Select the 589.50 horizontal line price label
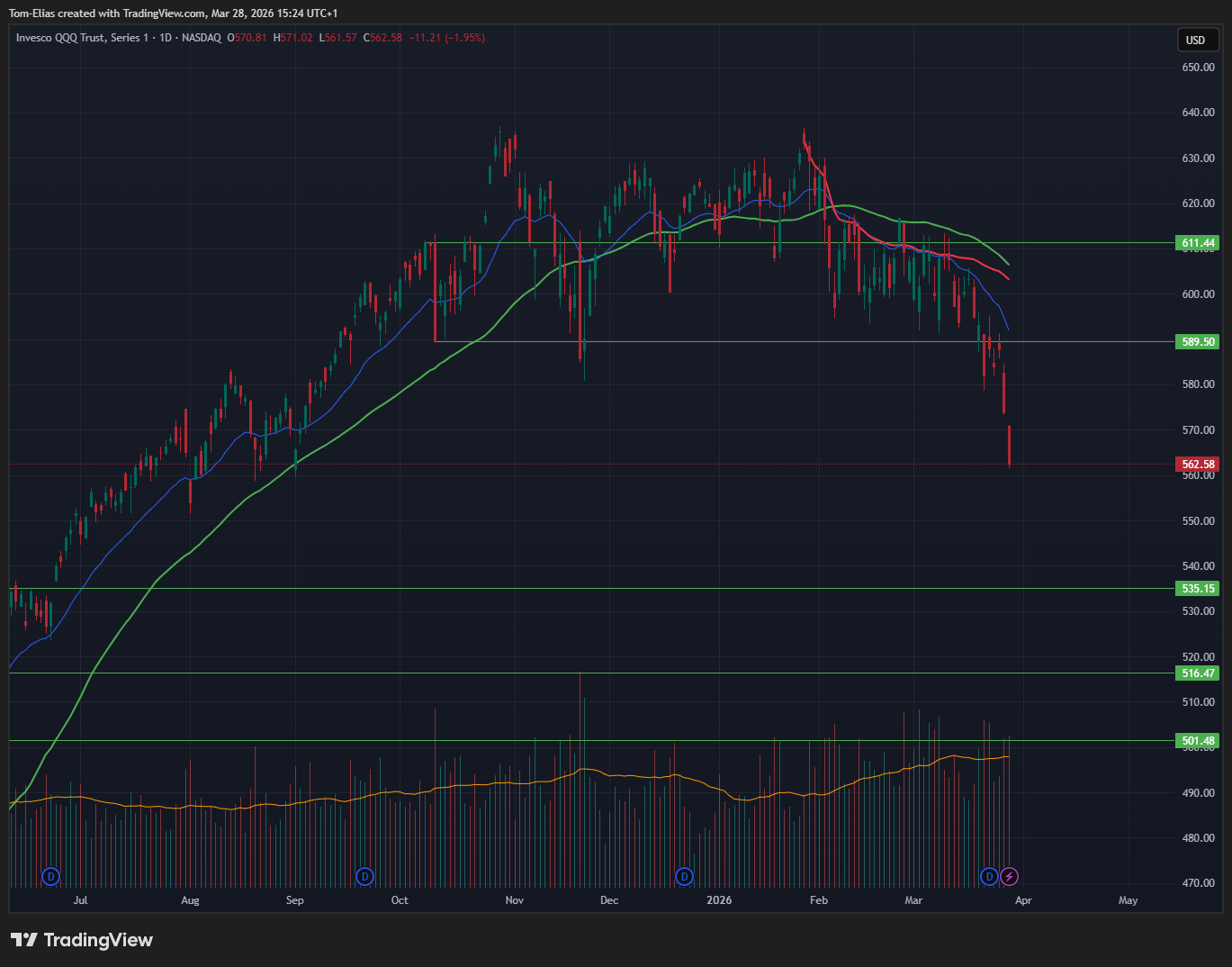The image size is (1232, 967). [x=1198, y=342]
